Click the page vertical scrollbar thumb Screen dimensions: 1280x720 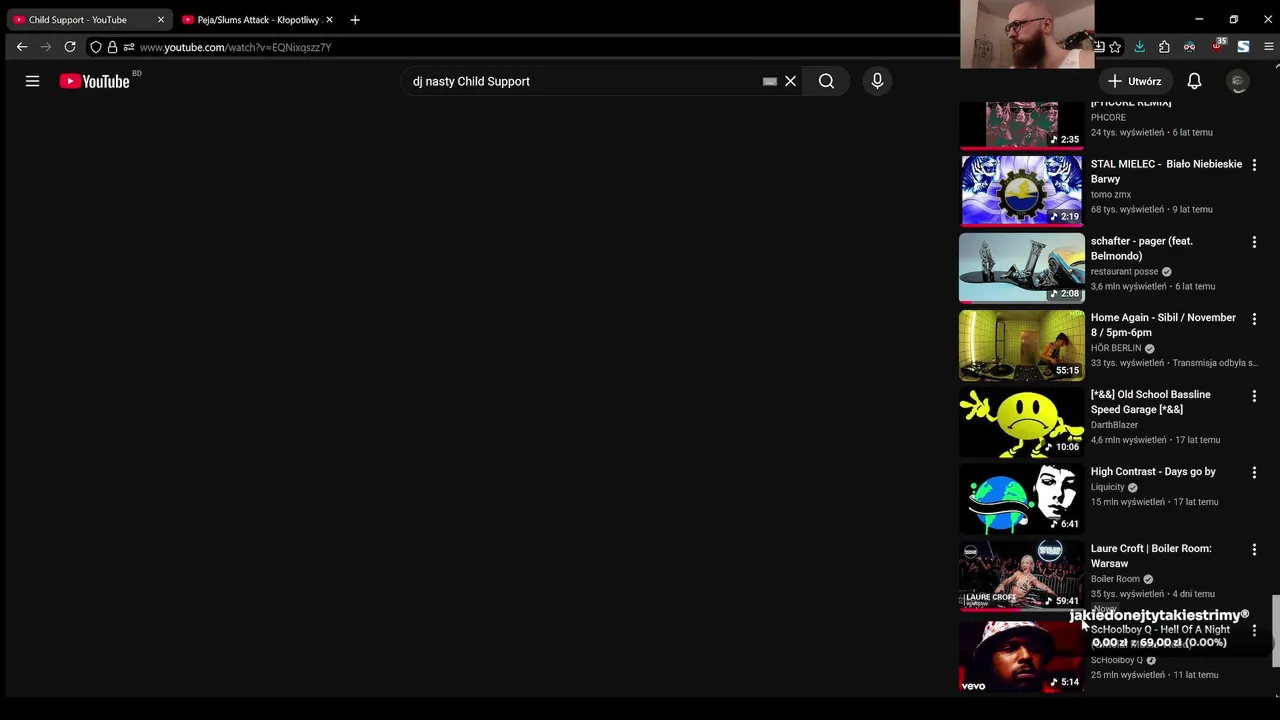(1275, 630)
